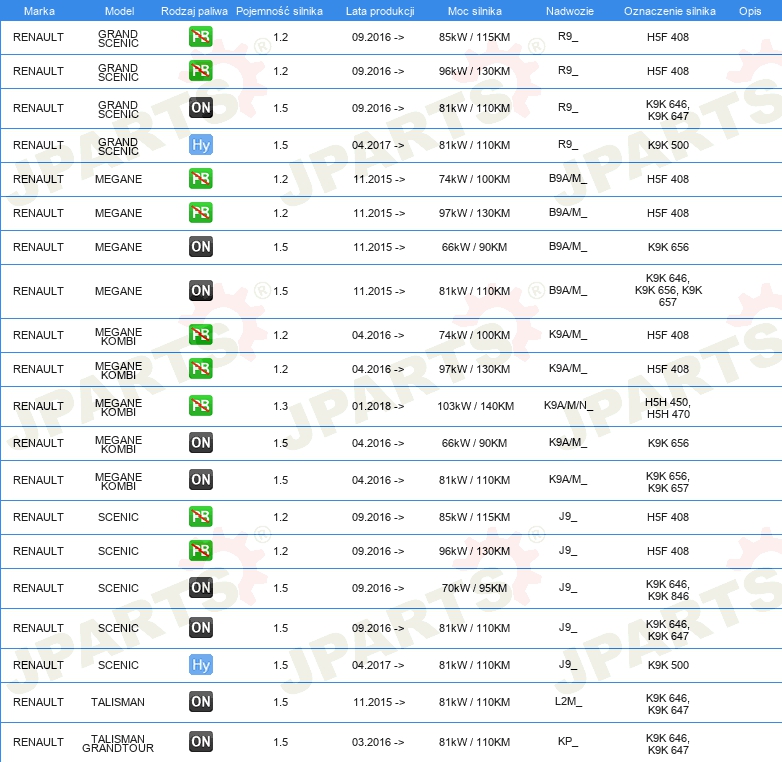This screenshot has height=762, width=782.
Task: Select the Pojemność silnika column header
Action: pyautogui.click(x=279, y=11)
